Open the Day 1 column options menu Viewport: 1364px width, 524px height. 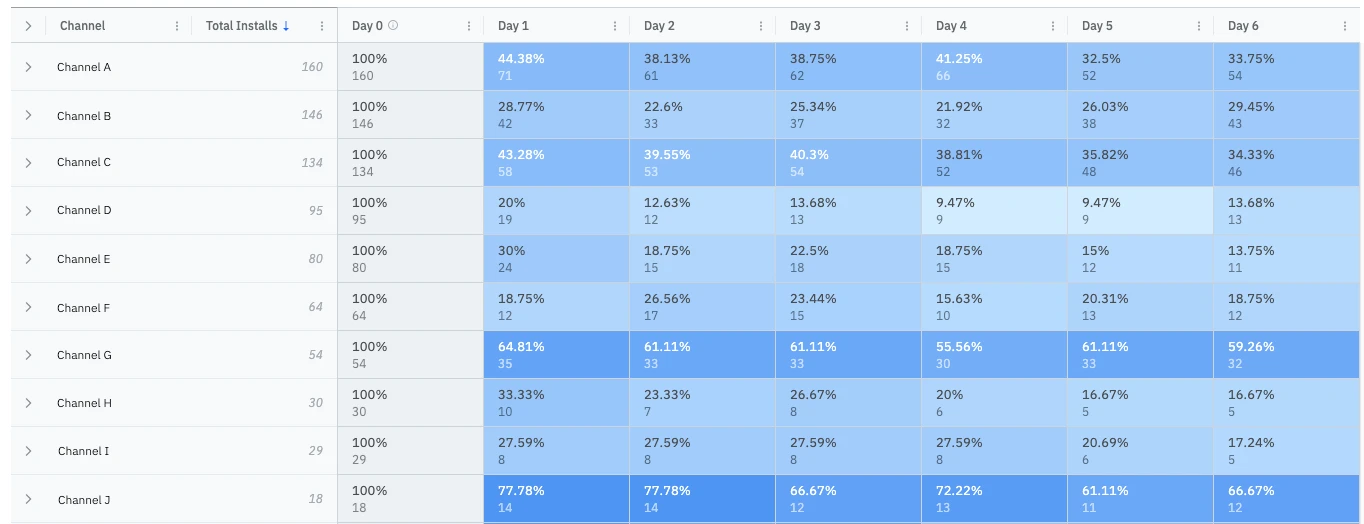pyautogui.click(x=615, y=26)
